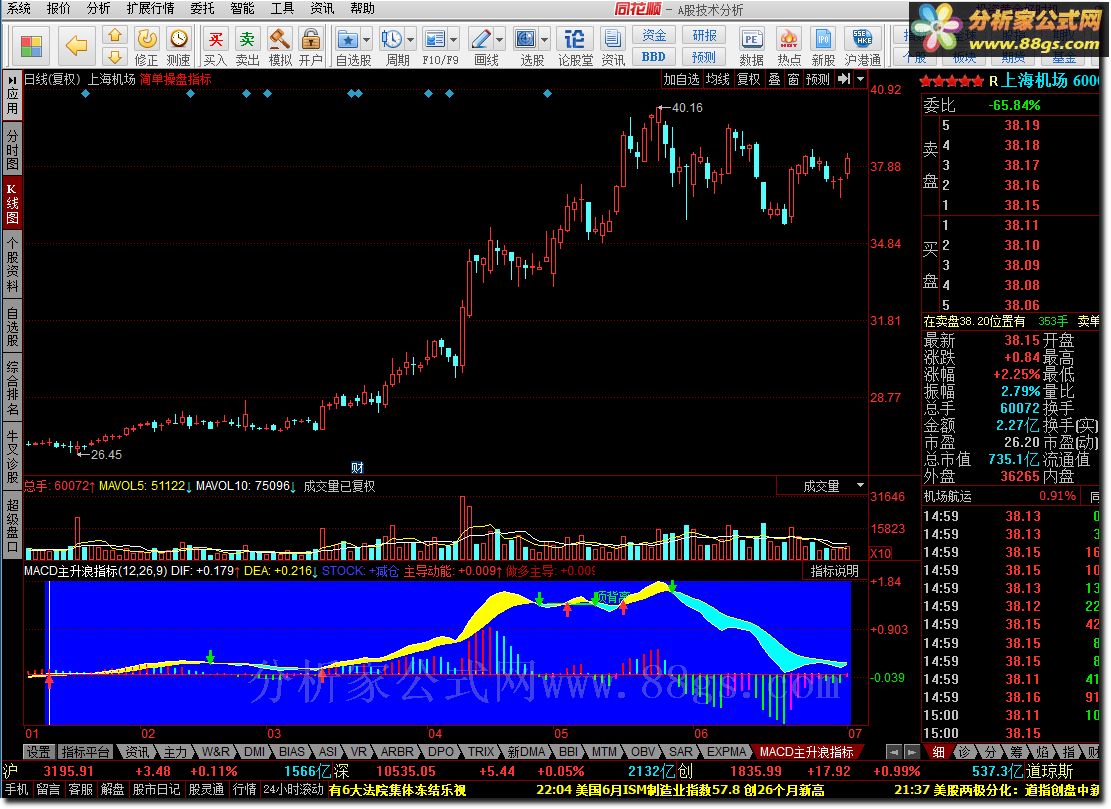Click the 买入 buy icon
The image size is (1111, 809).
215,47
